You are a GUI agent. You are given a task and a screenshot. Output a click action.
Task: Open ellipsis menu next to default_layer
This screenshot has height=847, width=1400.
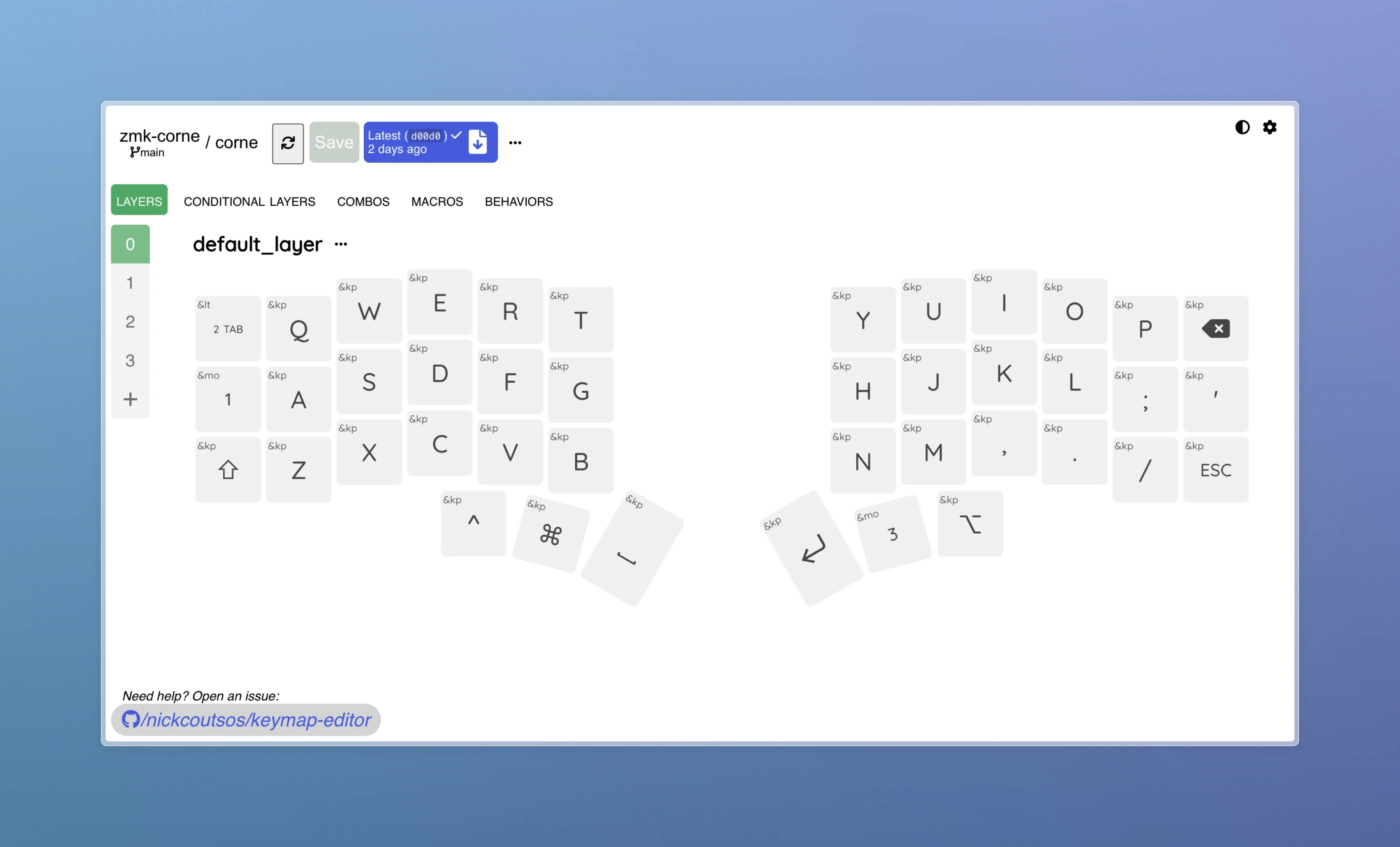coord(341,245)
